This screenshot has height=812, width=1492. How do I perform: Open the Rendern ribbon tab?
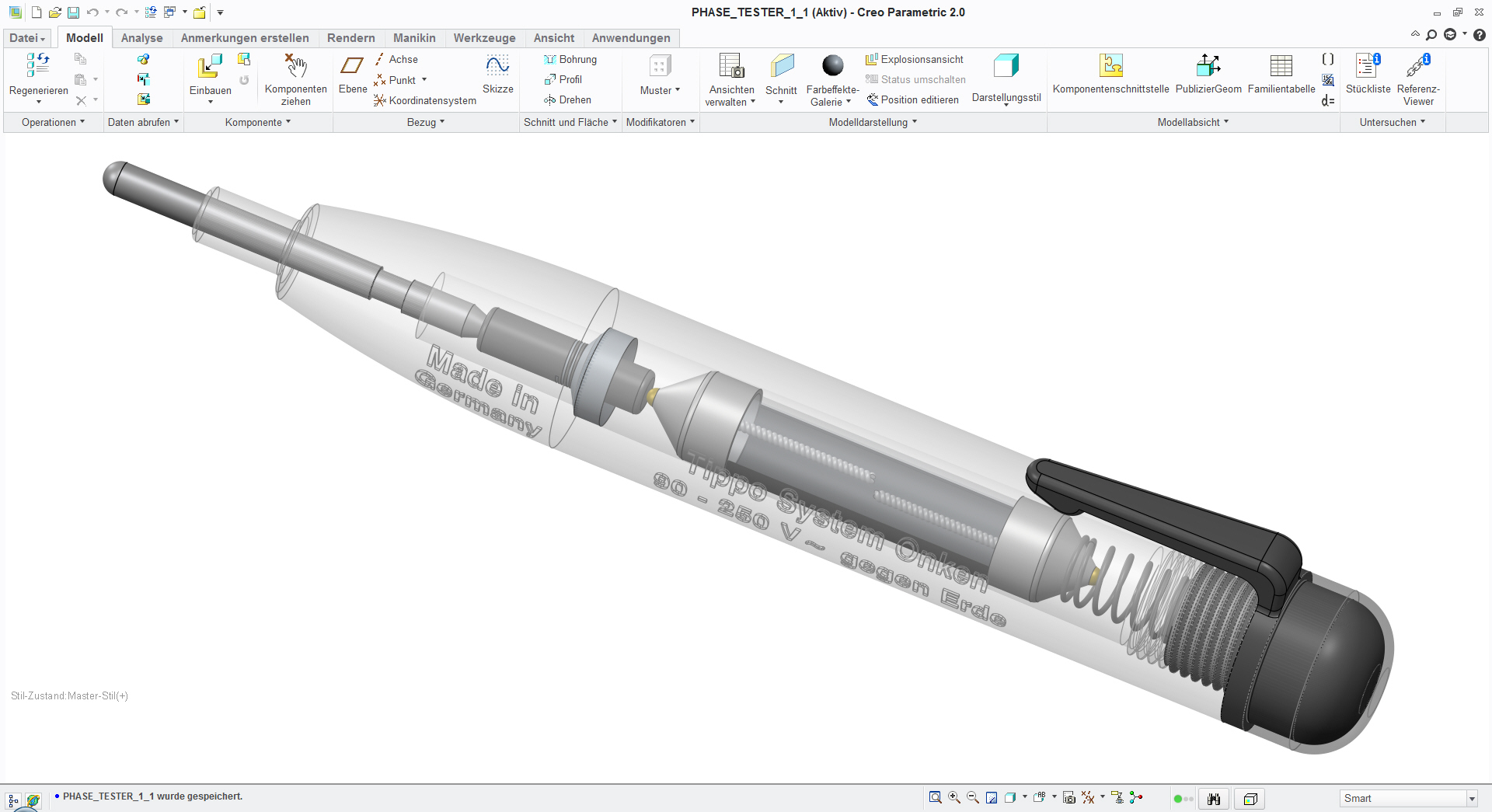click(350, 38)
